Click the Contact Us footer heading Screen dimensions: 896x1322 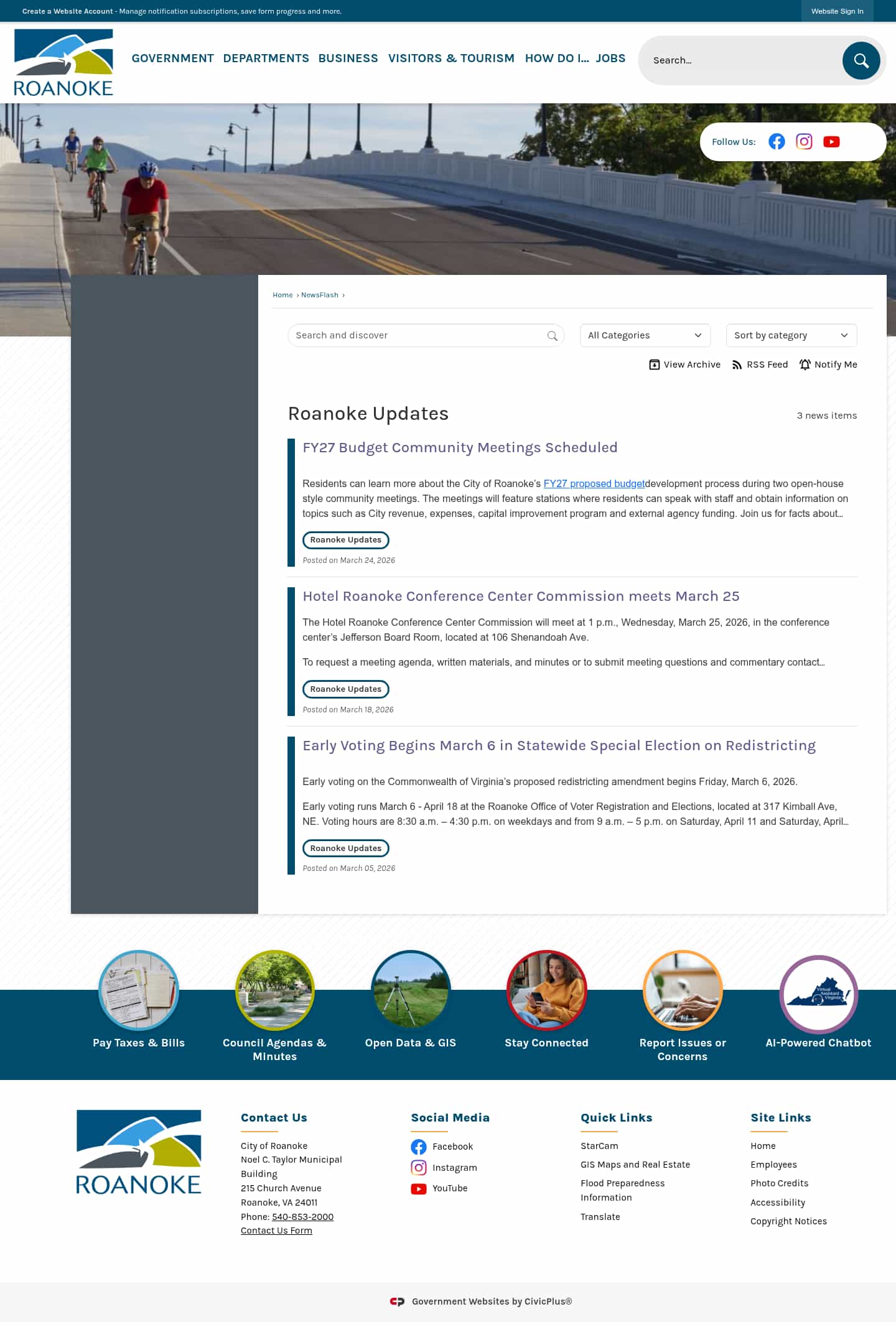(274, 1117)
